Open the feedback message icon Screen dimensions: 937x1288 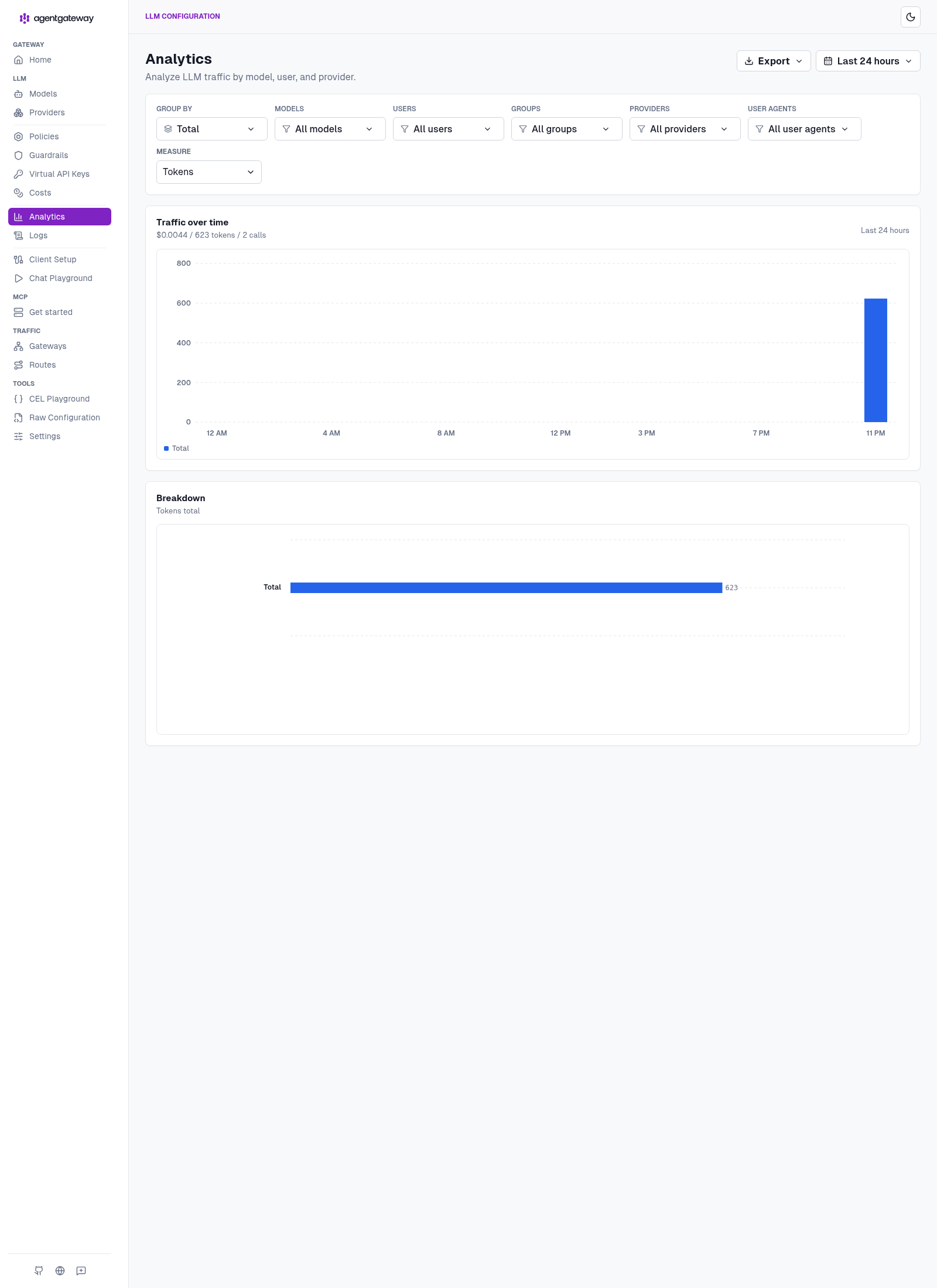pyautogui.click(x=81, y=1270)
